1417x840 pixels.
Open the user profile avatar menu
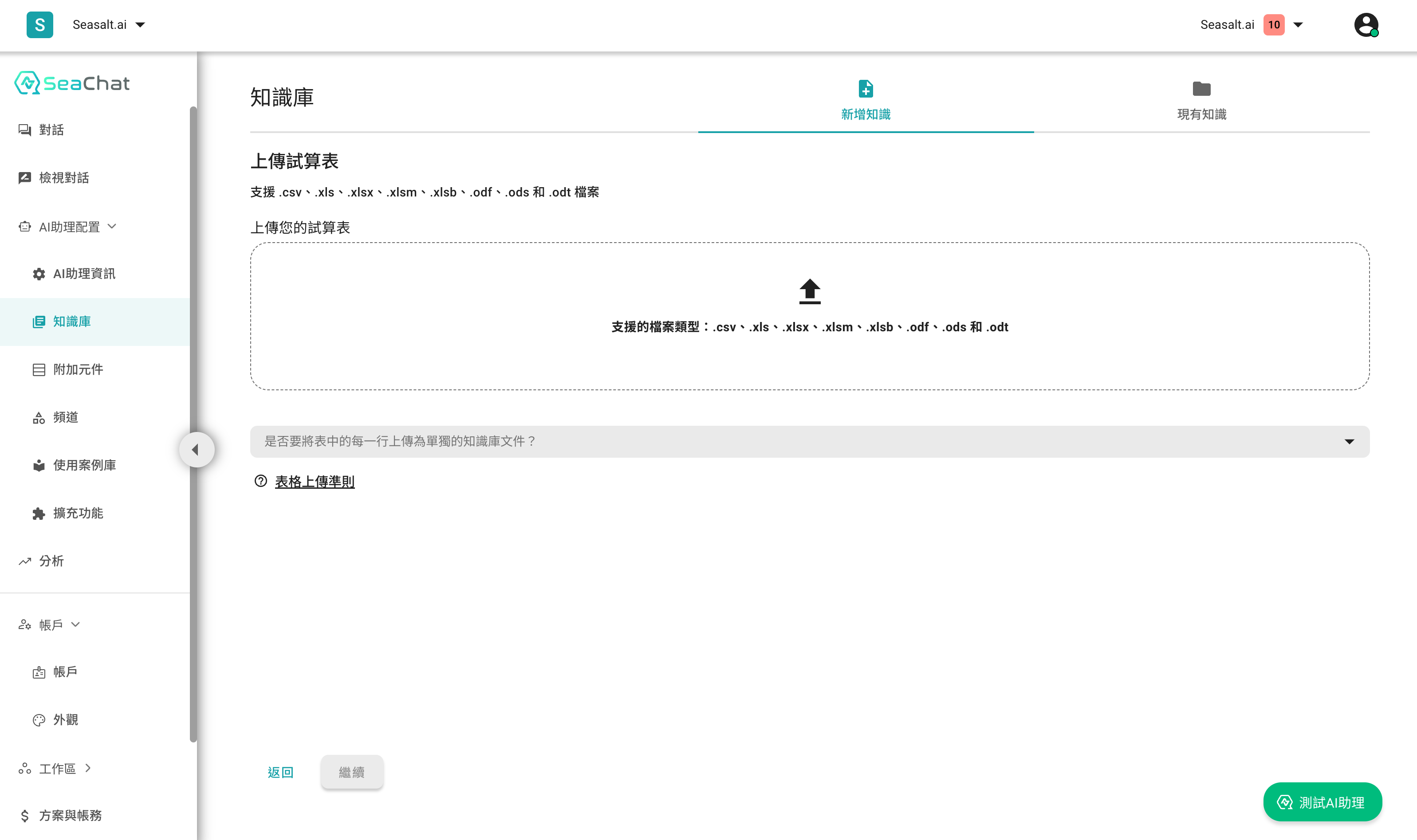pos(1366,25)
